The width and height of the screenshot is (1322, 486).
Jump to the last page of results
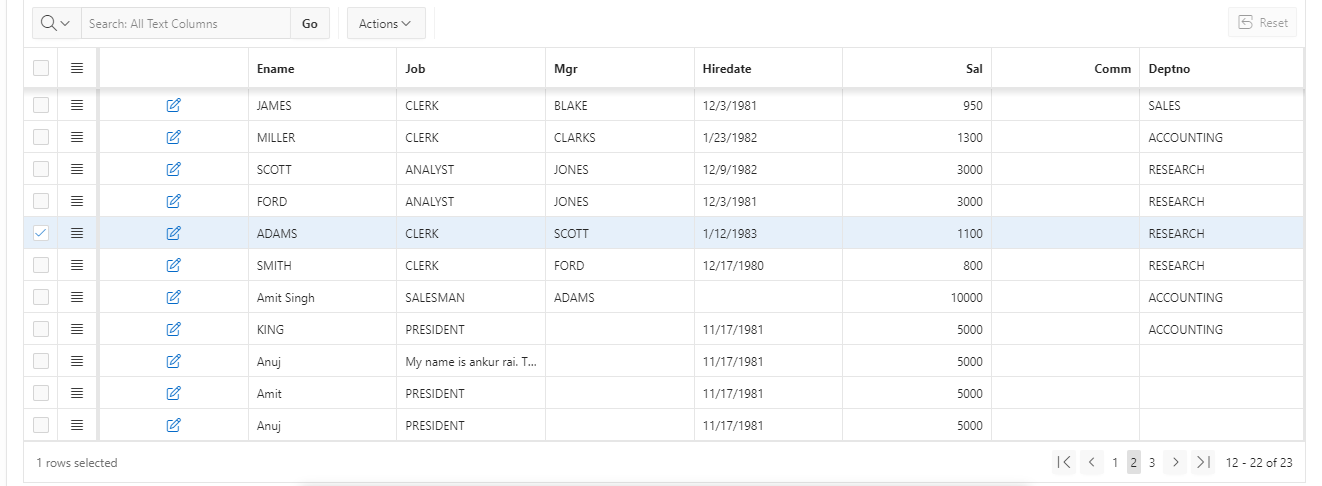1204,462
